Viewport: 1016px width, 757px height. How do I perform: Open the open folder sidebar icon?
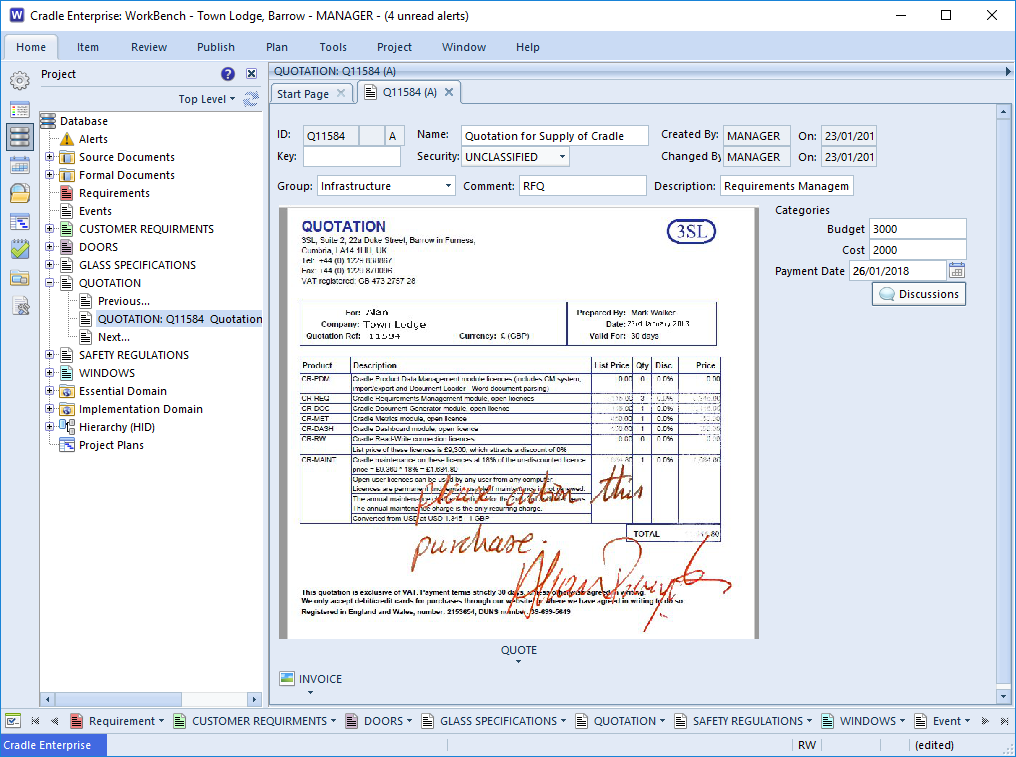point(19,193)
